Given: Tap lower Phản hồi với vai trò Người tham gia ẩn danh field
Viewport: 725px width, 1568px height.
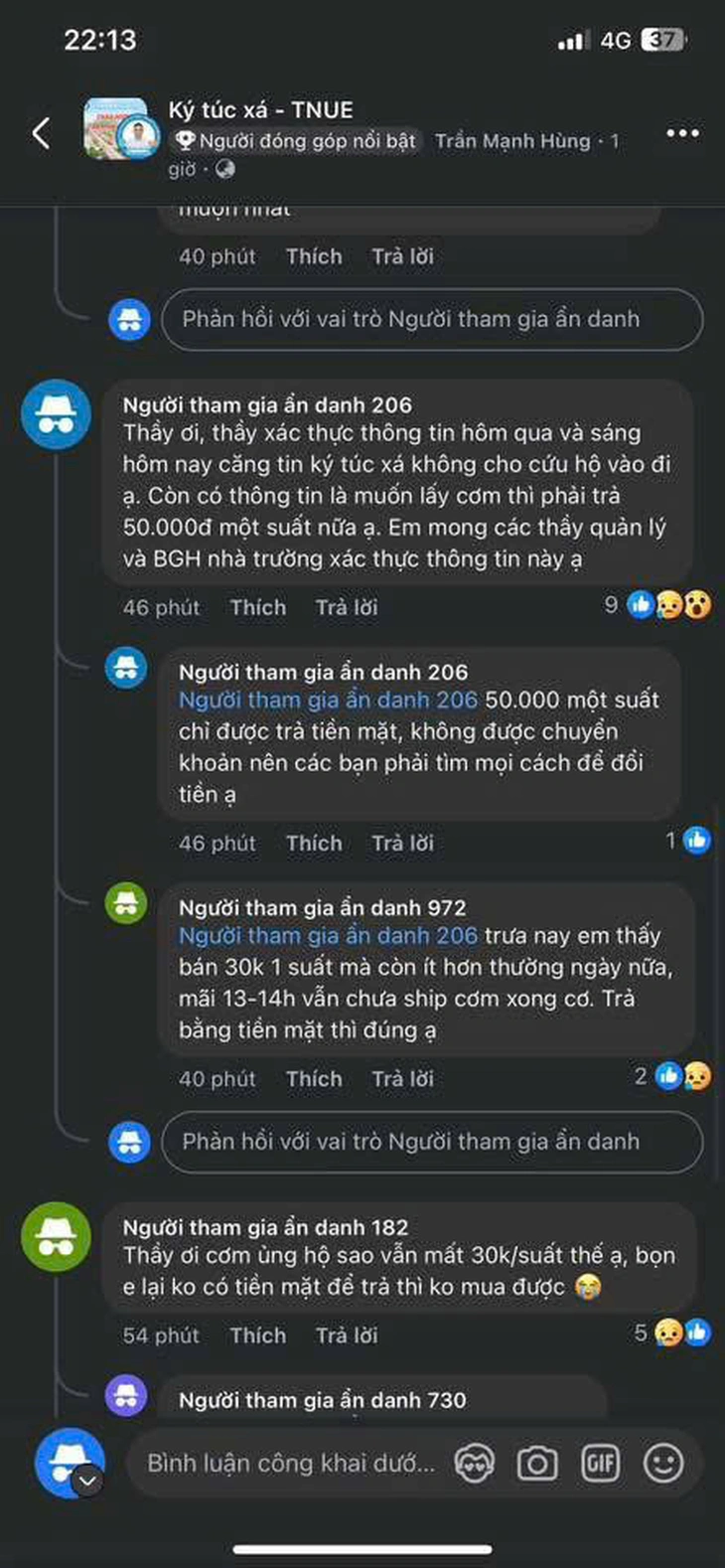Looking at the screenshot, I should point(432,1142).
